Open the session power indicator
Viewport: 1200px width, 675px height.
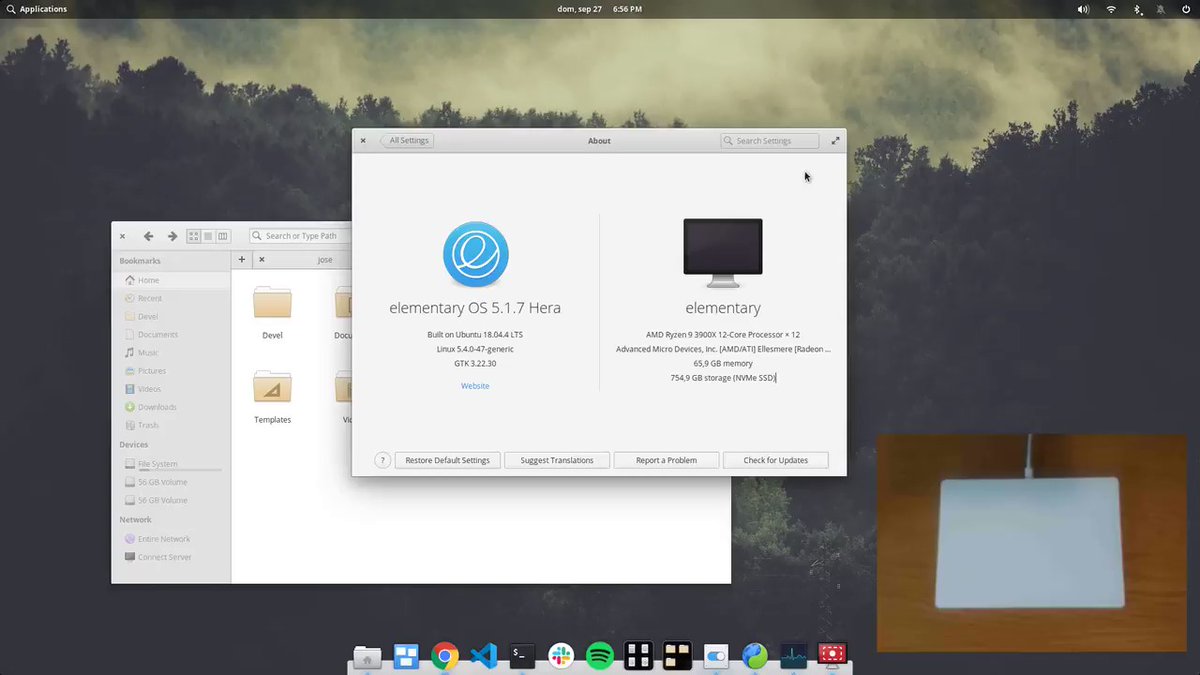point(1186,9)
